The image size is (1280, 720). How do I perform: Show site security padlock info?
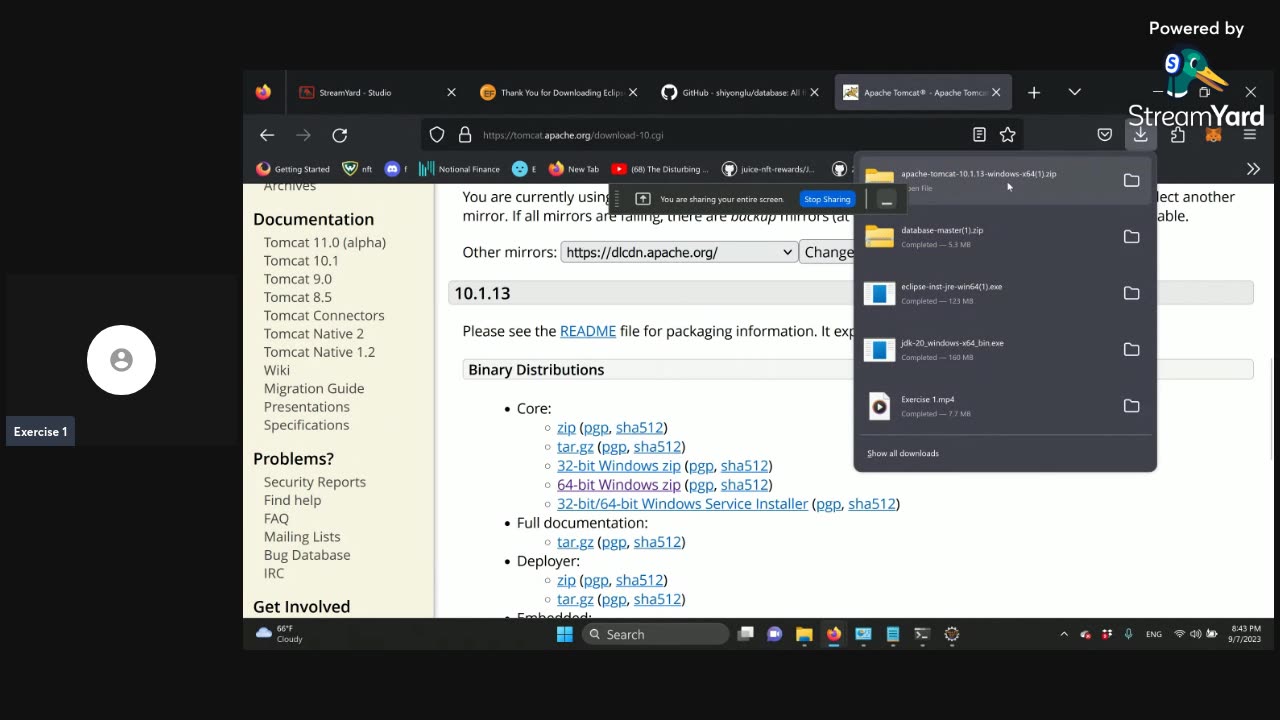coord(465,135)
